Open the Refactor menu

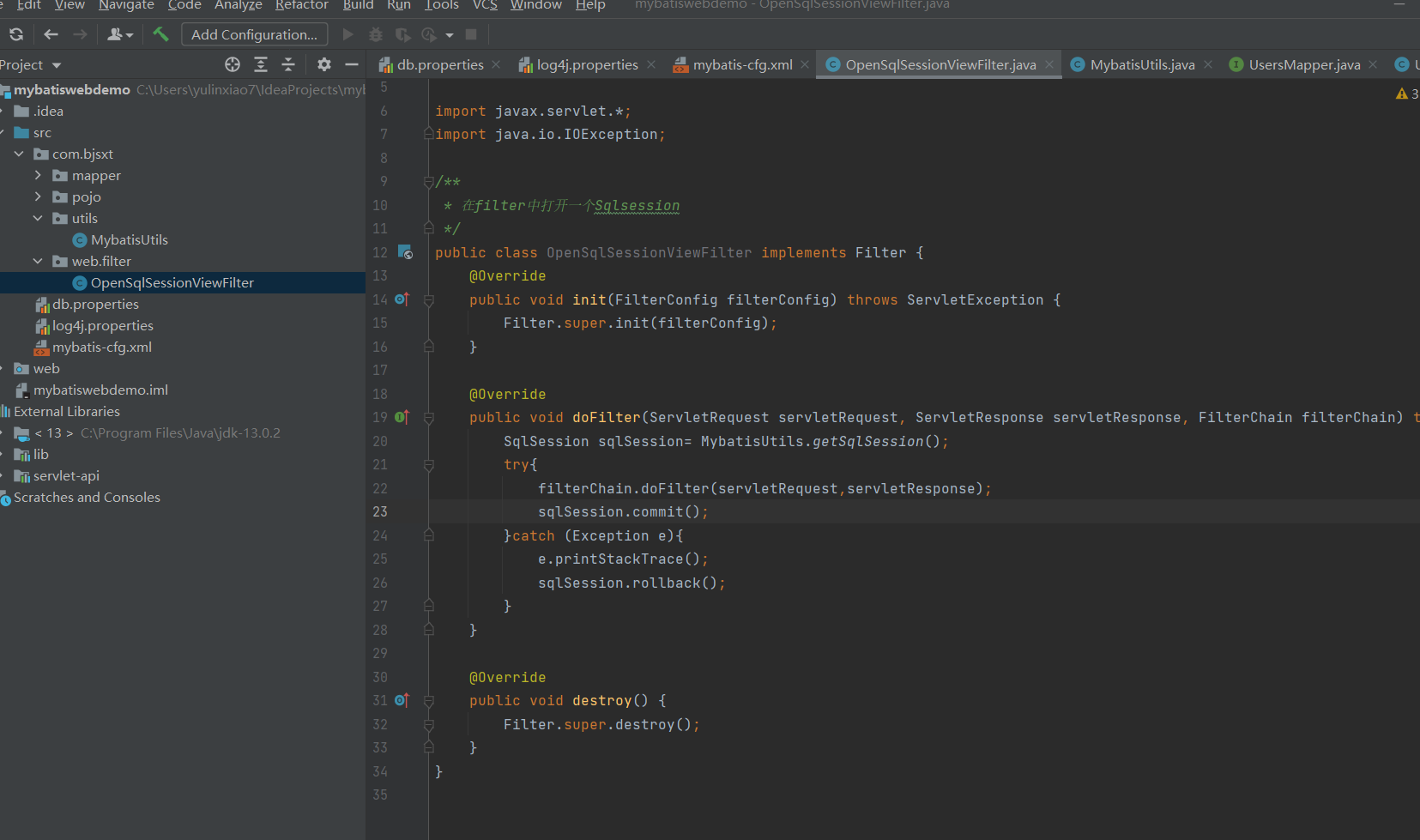pyautogui.click(x=302, y=5)
